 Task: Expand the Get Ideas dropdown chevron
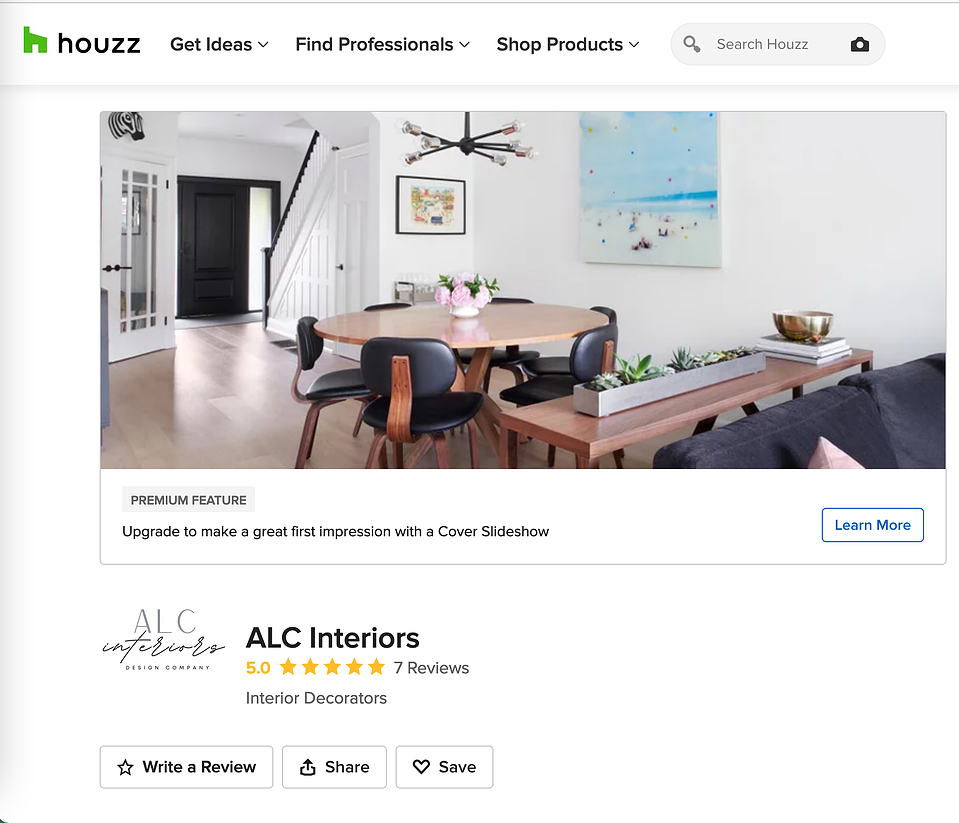tap(263, 45)
